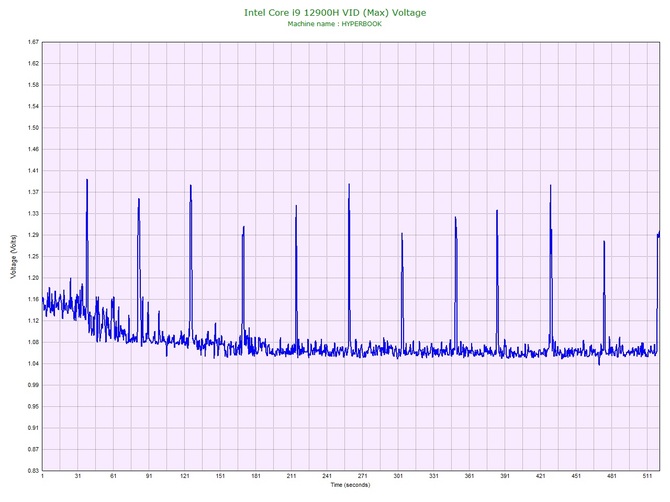The image size is (670, 502).
Task: Click the 1.58 voltage axis value
Action: [x=33, y=85]
